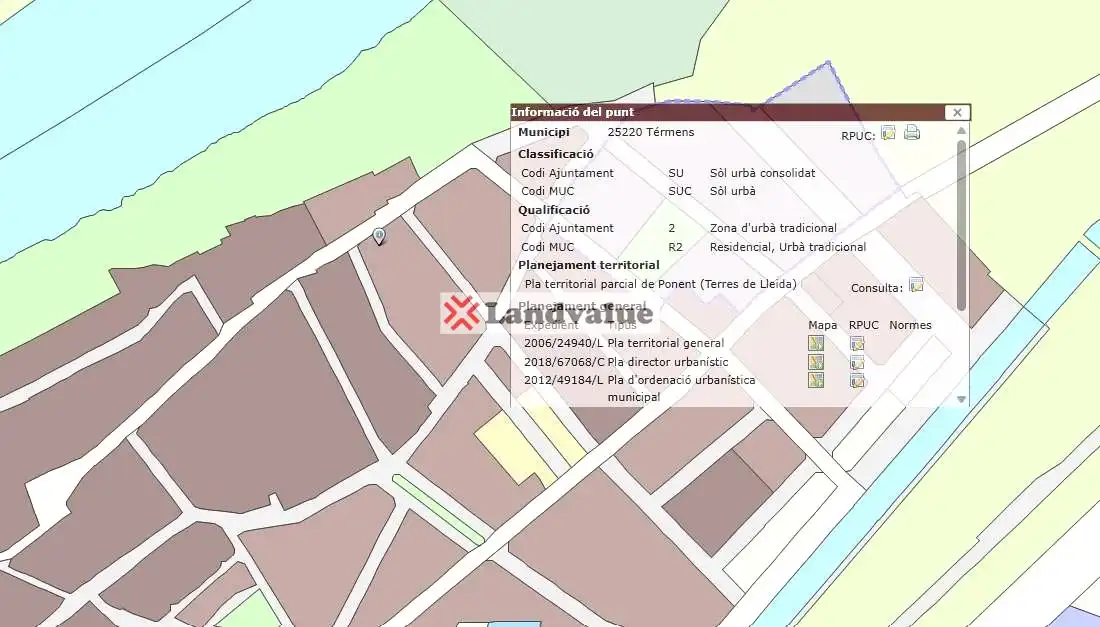Click the location pin marker on map
Screen dimensions: 1100x627
click(x=379, y=236)
